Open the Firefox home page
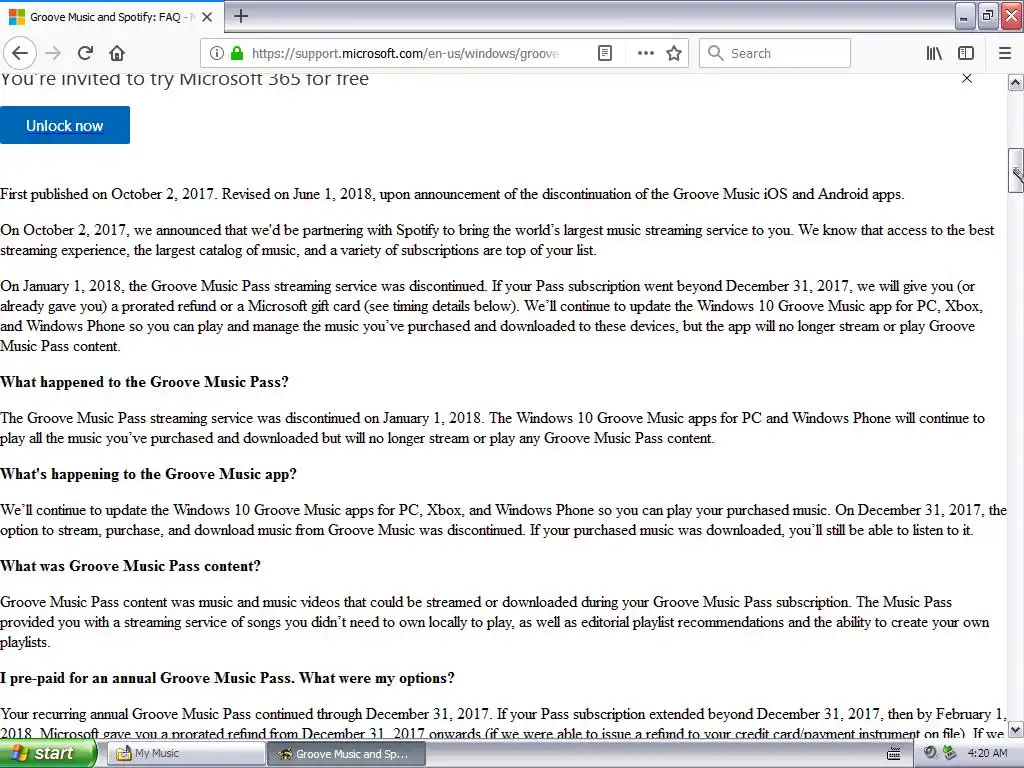Screen dimensions: 1024x768 (x=117, y=53)
